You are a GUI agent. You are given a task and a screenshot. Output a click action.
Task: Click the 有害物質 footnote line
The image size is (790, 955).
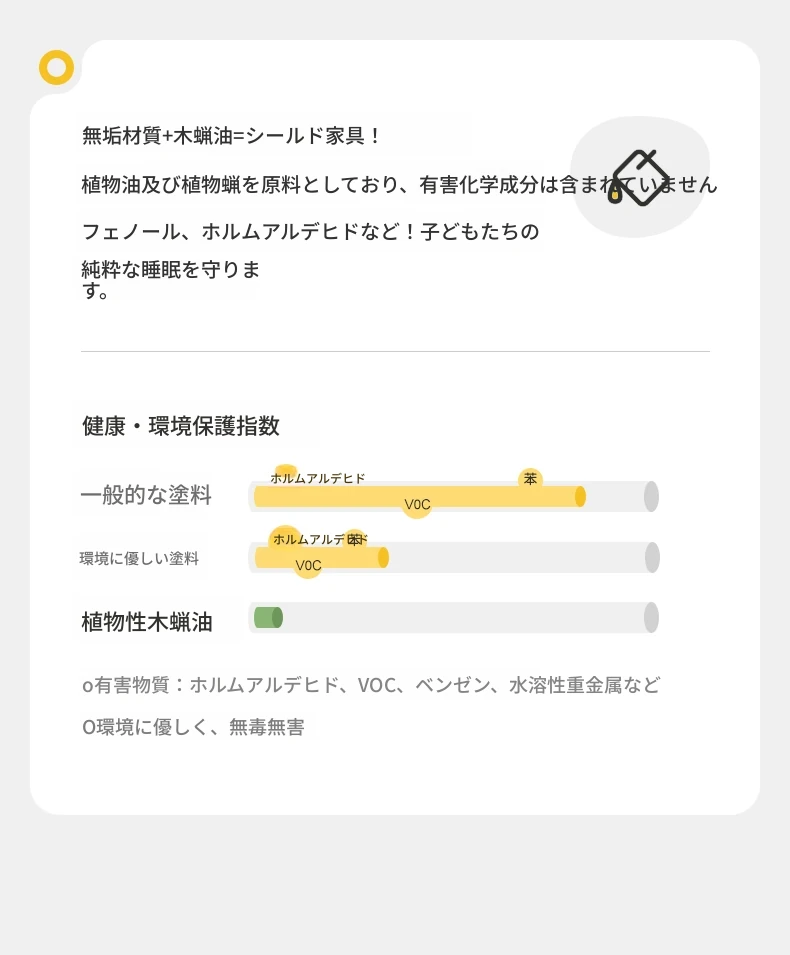click(x=371, y=685)
